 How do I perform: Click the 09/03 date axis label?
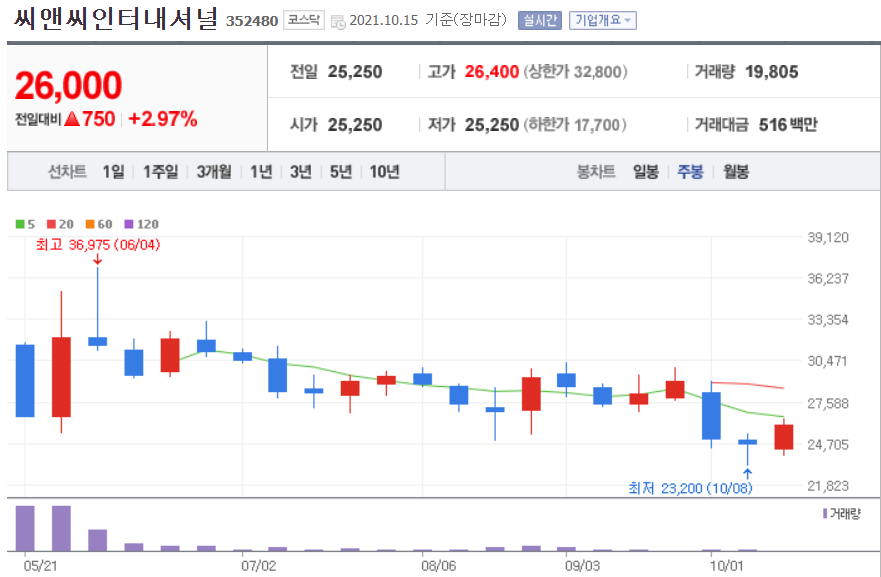(x=582, y=565)
